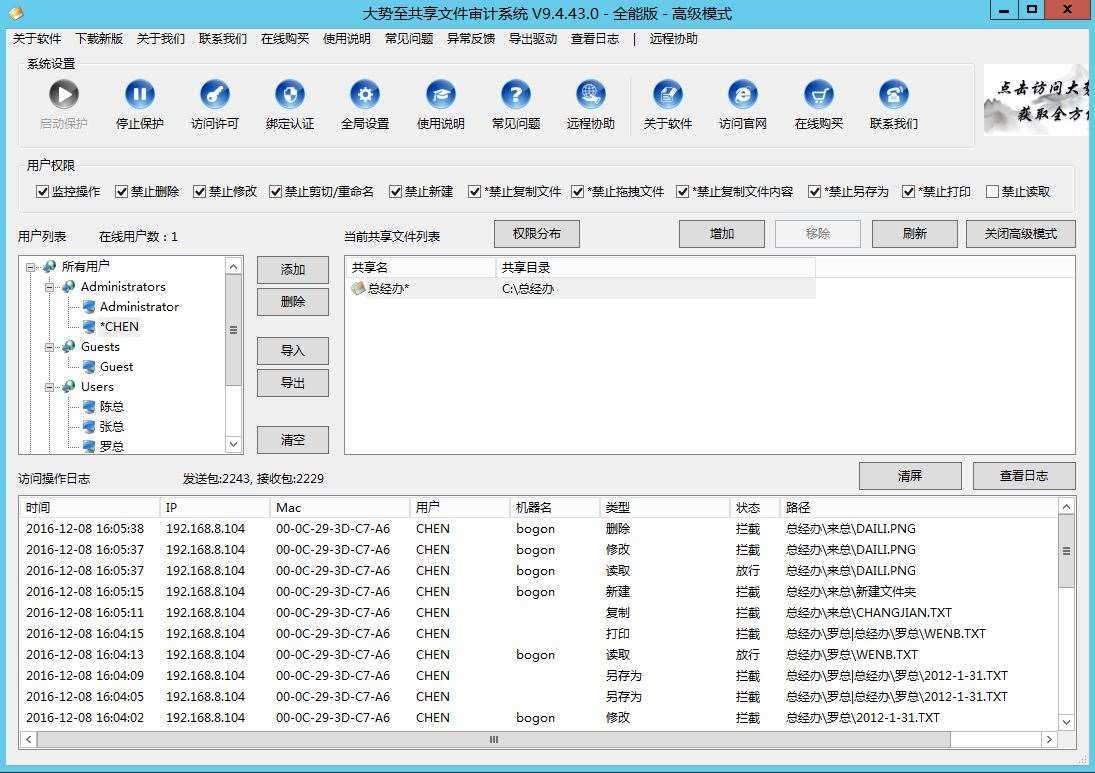The height and width of the screenshot is (773, 1095).
Task: Open 全局设置 (Global Settings) icon
Action: point(364,97)
